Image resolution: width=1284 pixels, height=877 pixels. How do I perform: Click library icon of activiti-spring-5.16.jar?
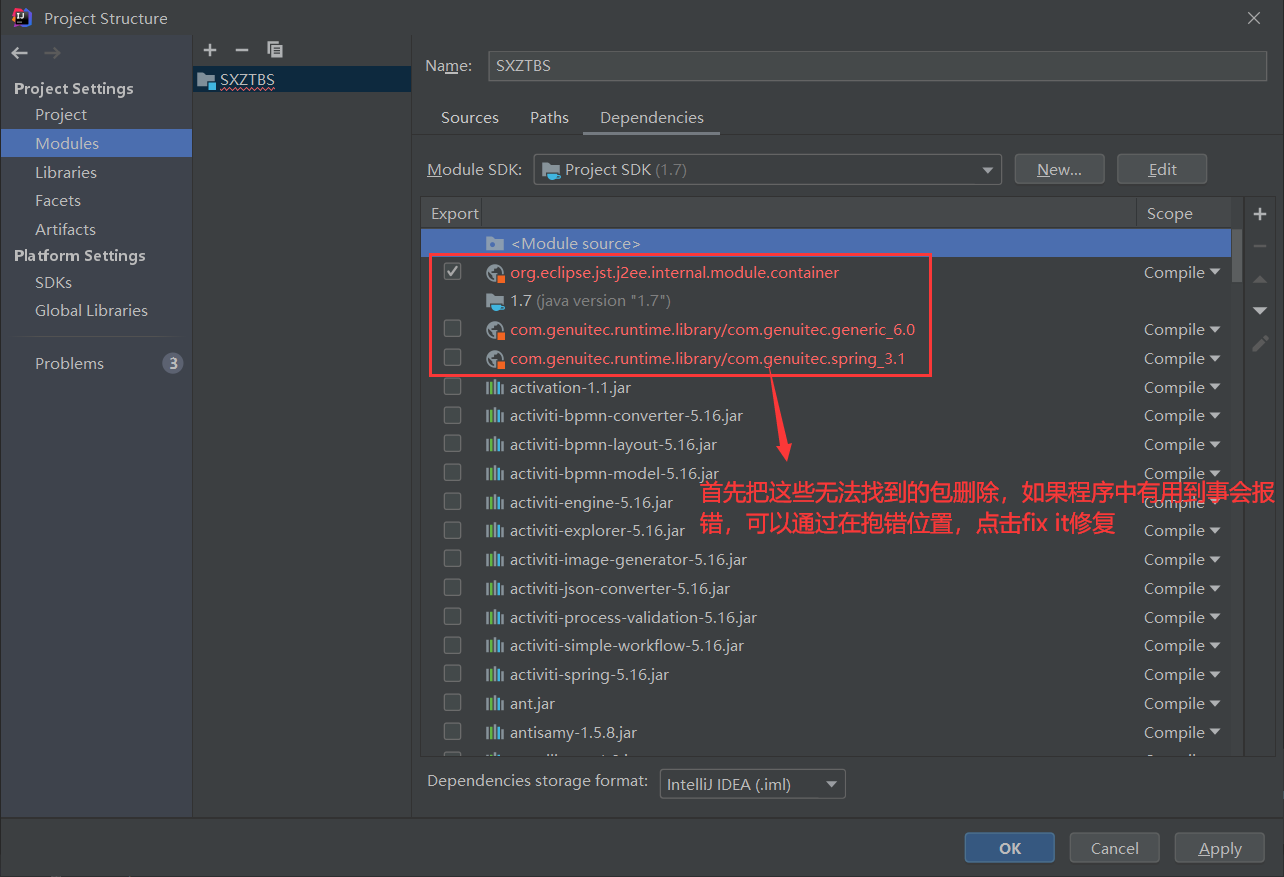[x=495, y=674]
